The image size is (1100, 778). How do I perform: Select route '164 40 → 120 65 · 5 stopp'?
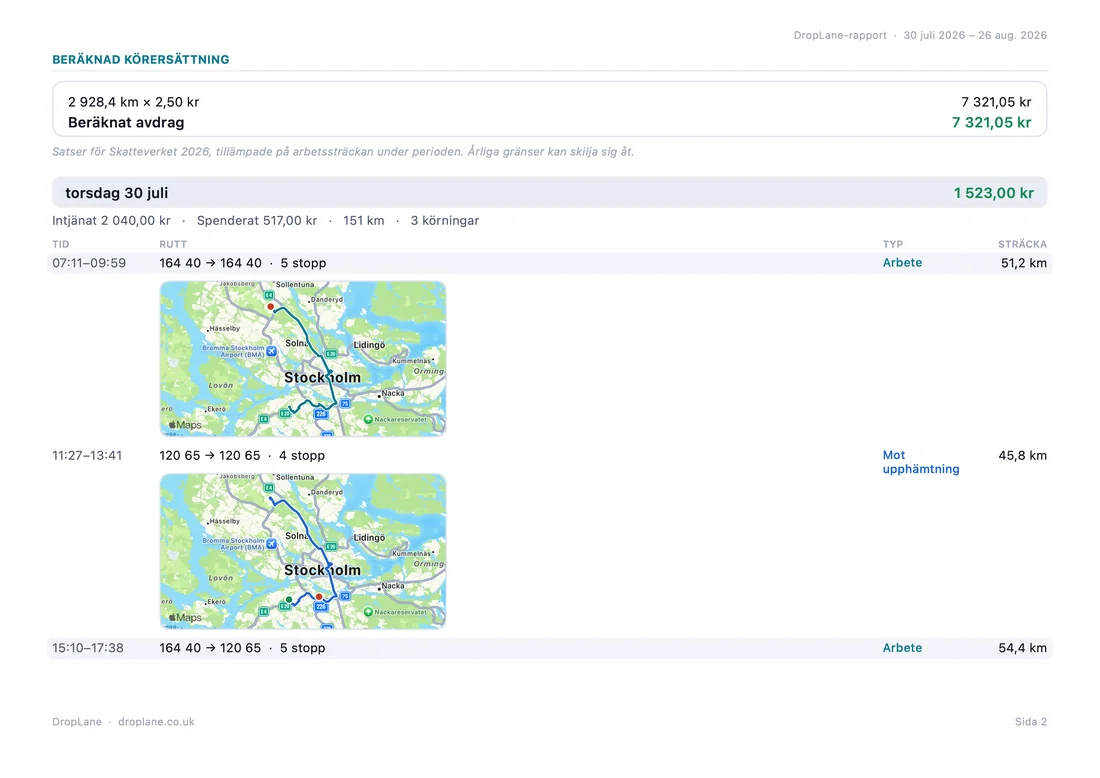point(242,648)
